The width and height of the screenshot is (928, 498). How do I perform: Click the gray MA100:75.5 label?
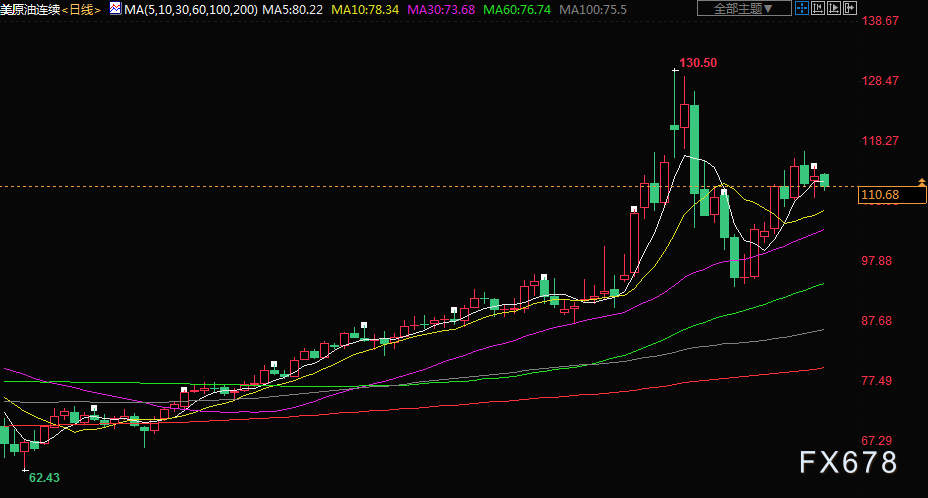coord(592,10)
